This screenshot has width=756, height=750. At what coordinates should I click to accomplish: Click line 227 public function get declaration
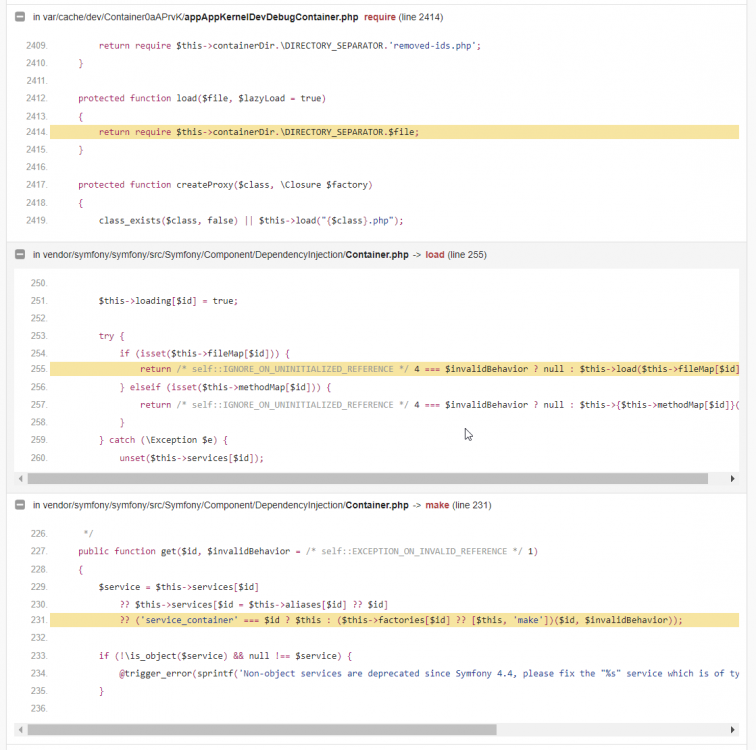[x=308, y=551]
